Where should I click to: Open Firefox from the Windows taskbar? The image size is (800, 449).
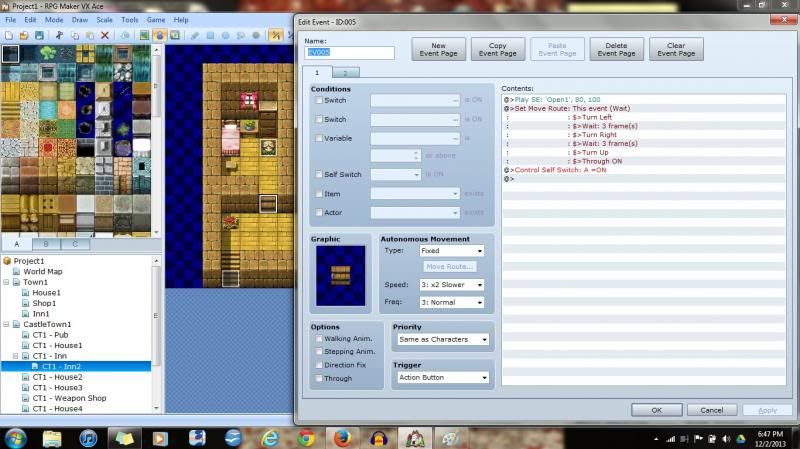click(342, 438)
